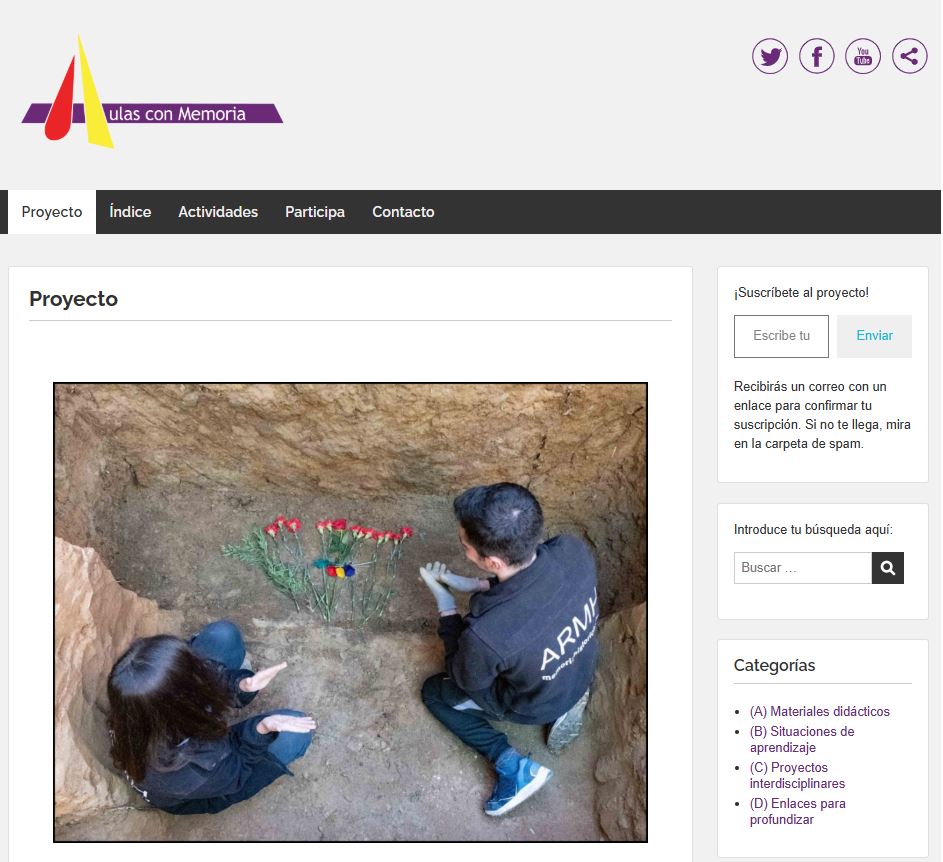Go to the Actividades menu item
Screen dimensions: 943x862
click(x=218, y=212)
